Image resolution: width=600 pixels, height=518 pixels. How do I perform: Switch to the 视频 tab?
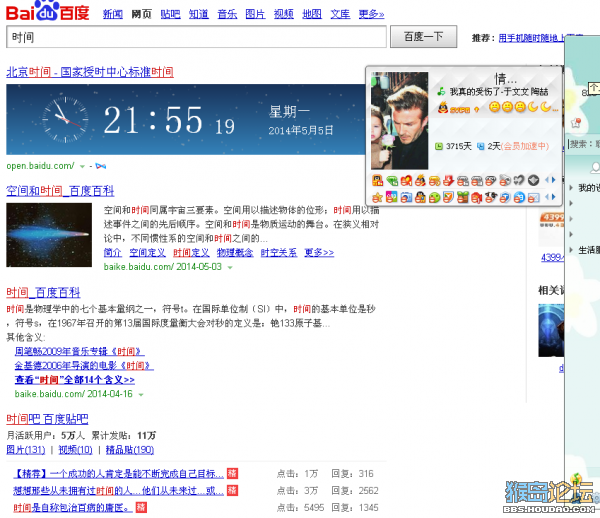click(284, 14)
